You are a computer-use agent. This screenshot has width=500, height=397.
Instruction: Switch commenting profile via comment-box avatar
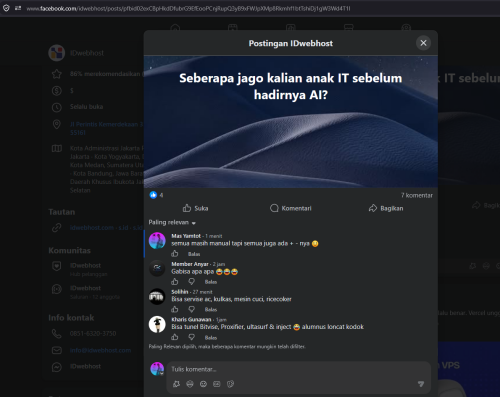157,369
